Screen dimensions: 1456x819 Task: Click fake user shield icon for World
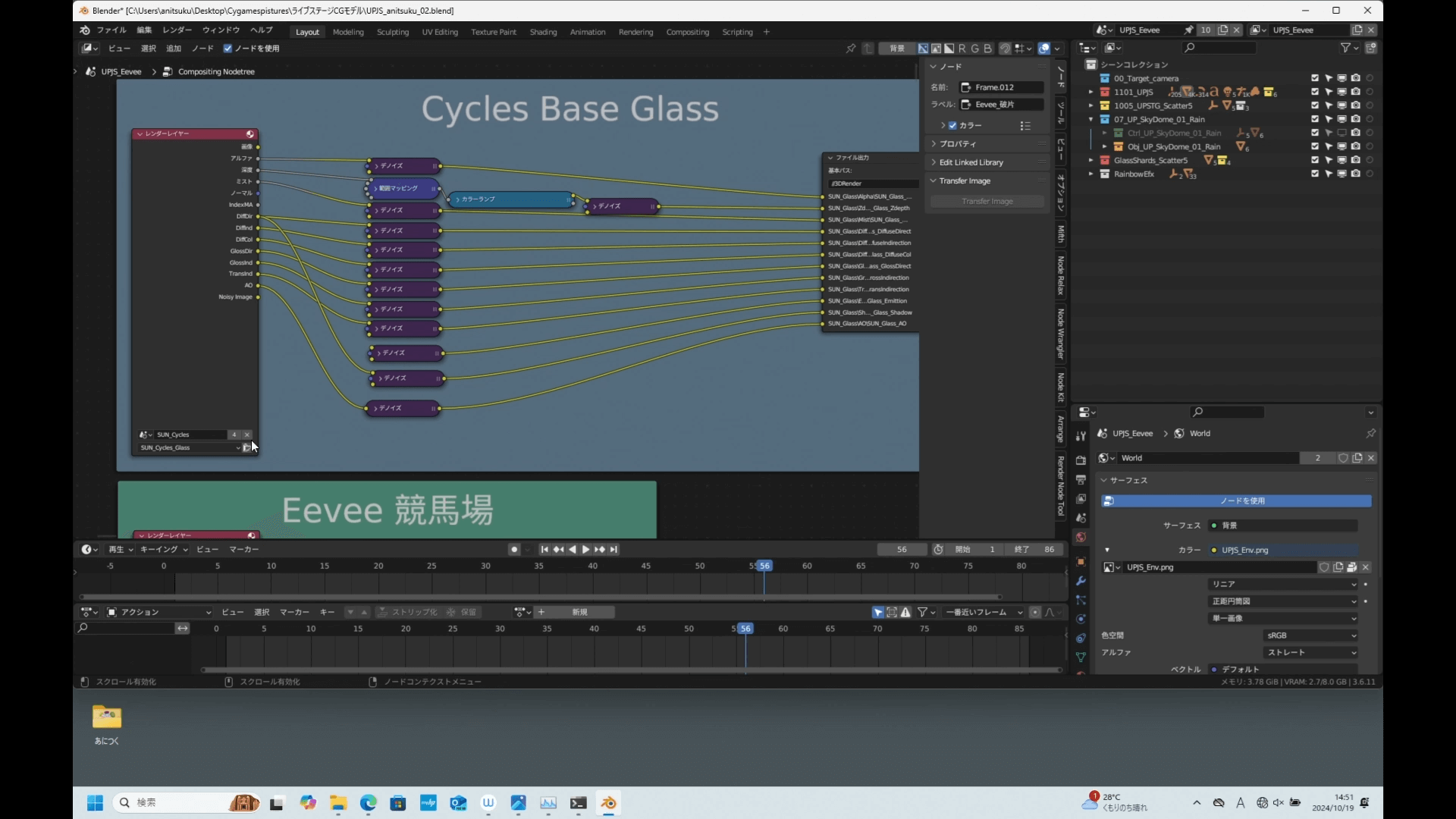1343,458
